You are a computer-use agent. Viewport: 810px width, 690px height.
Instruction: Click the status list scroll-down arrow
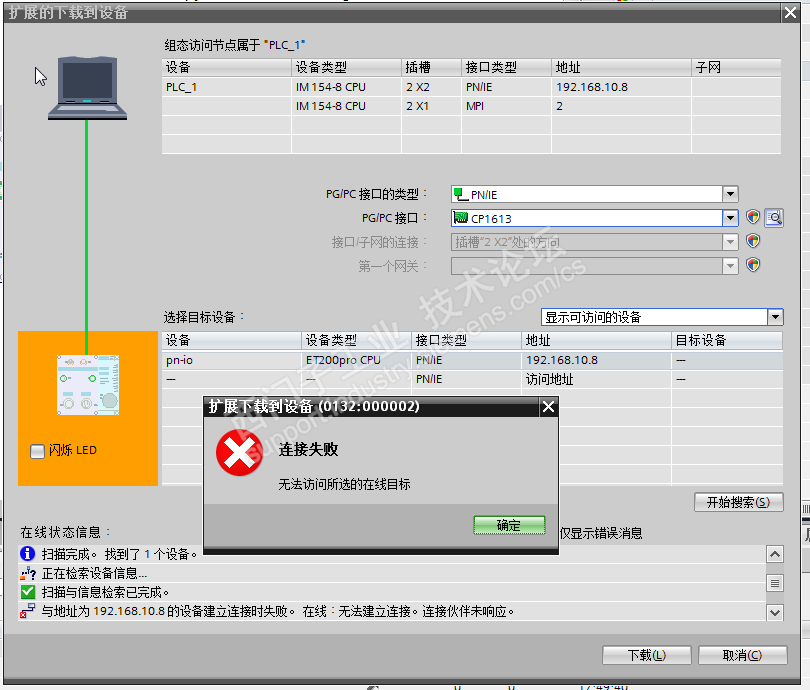pos(774,613)
